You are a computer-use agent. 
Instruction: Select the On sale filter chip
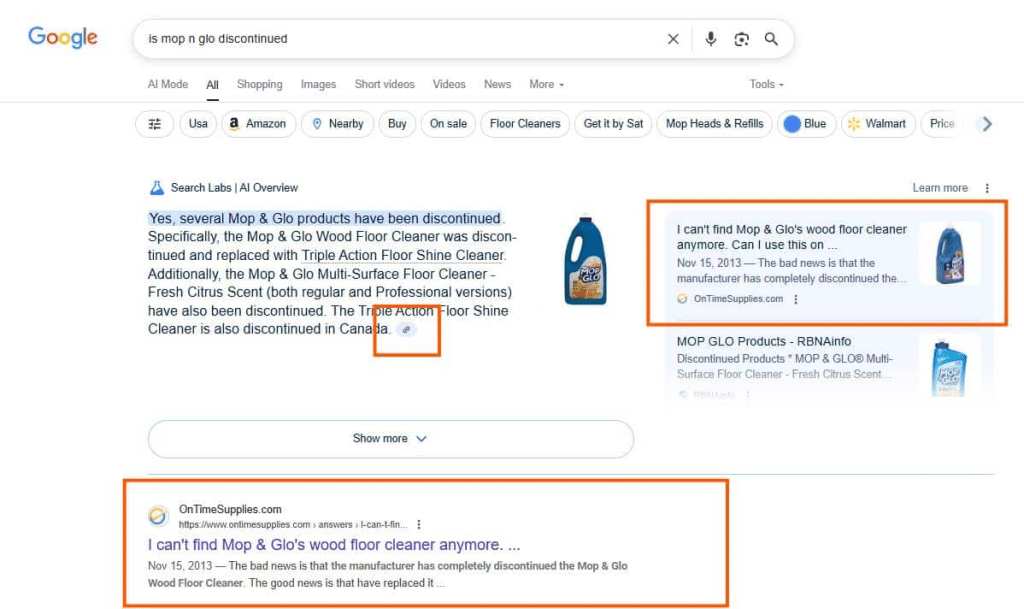[448, 124]
